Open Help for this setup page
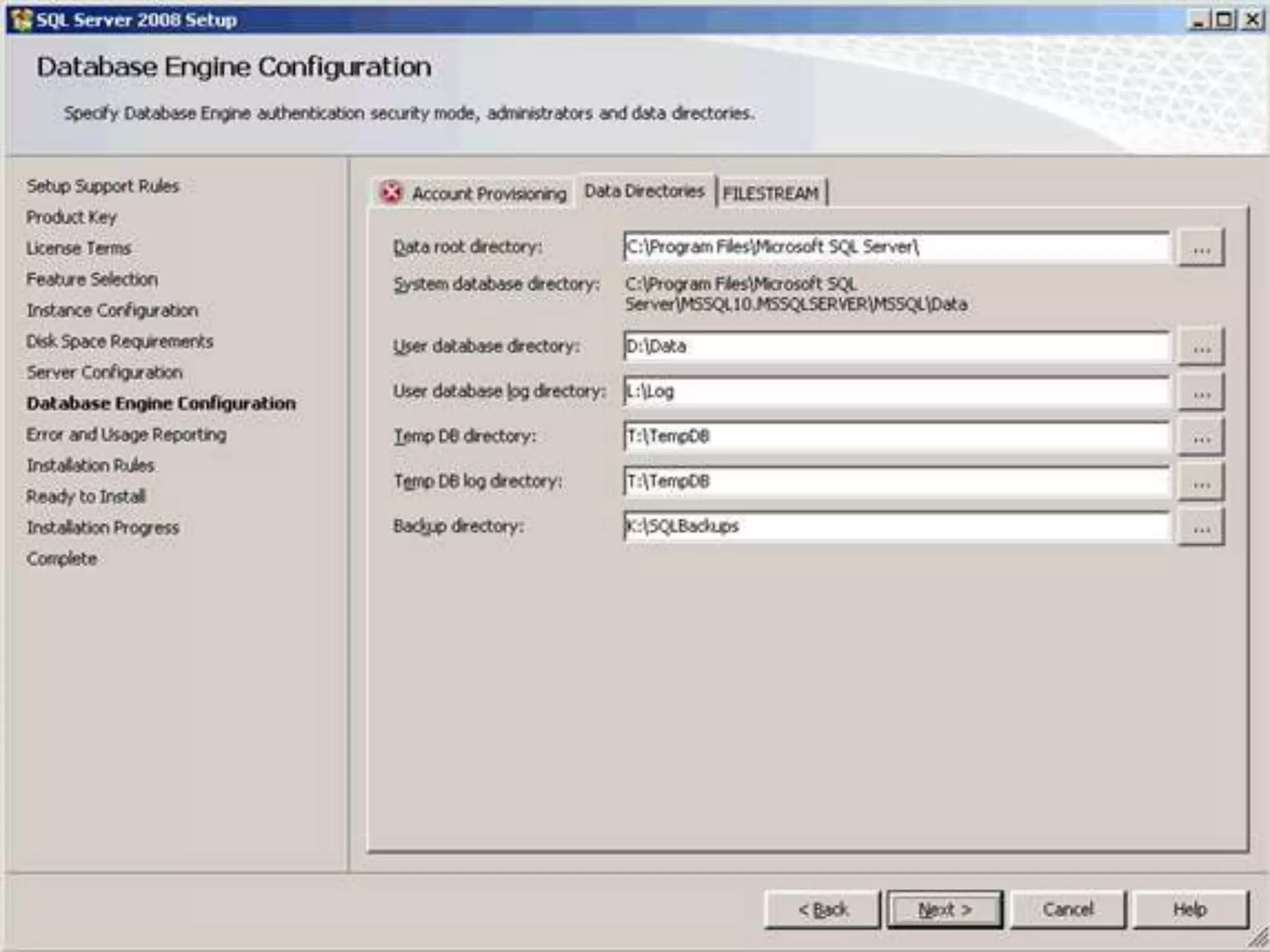Screen dimensions: 1270x952 [1189, 909]
